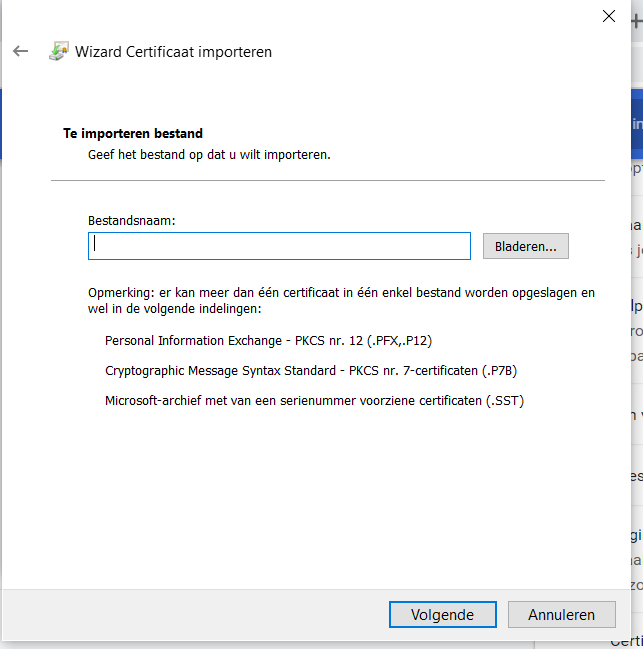Click the horizontal separator under the heading

[328, 180]
